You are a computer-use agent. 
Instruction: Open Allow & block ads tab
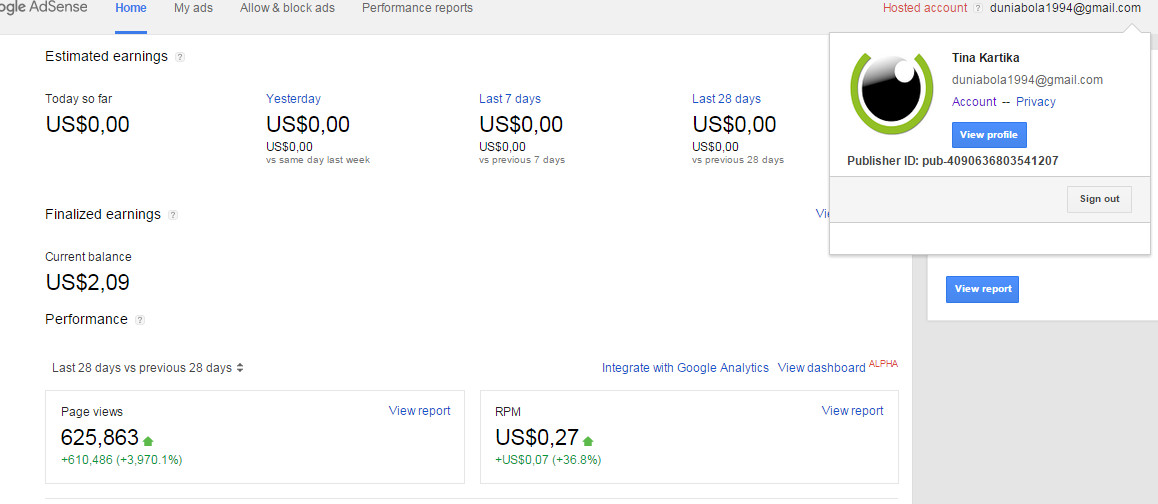point(287,8)
